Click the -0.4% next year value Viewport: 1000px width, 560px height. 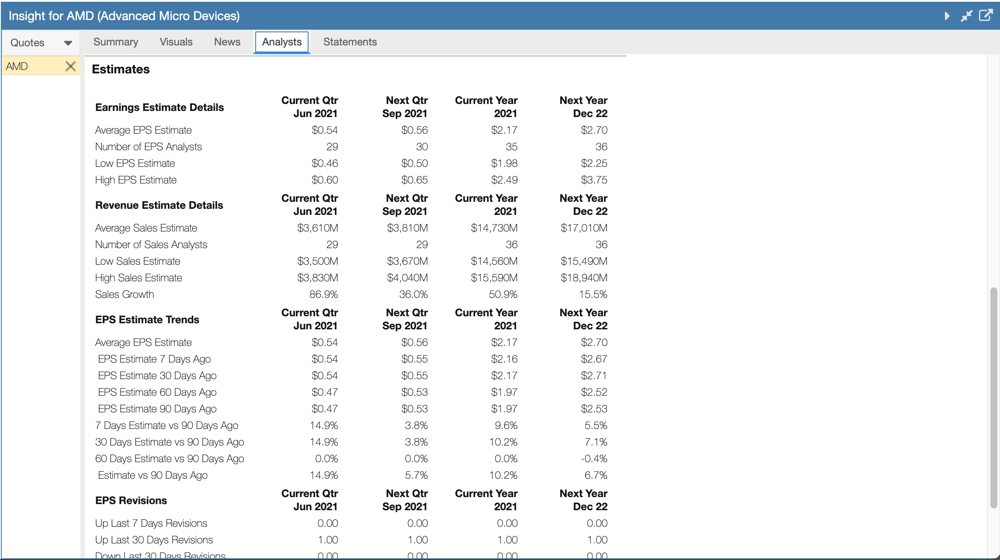click(595, 459)
